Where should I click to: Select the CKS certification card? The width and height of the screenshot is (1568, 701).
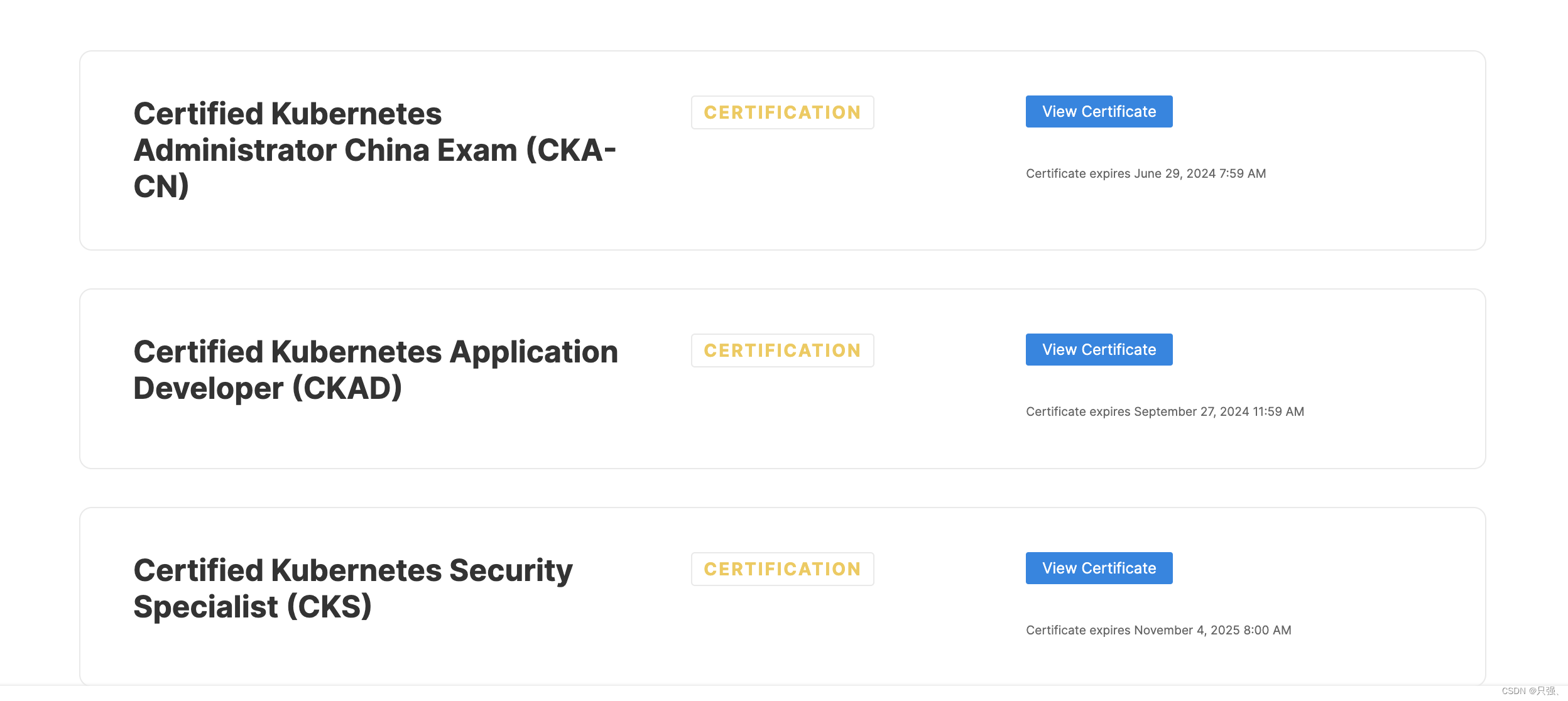pyautogui.click(x=784, y=595)
